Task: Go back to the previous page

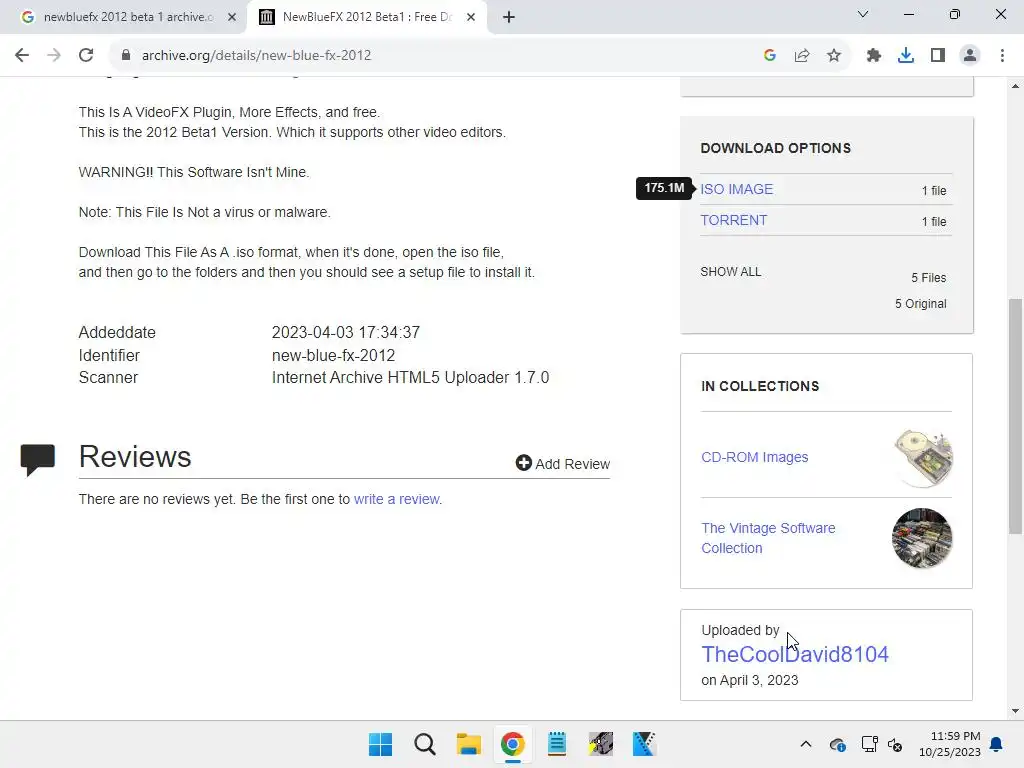Action: point(22,56)
